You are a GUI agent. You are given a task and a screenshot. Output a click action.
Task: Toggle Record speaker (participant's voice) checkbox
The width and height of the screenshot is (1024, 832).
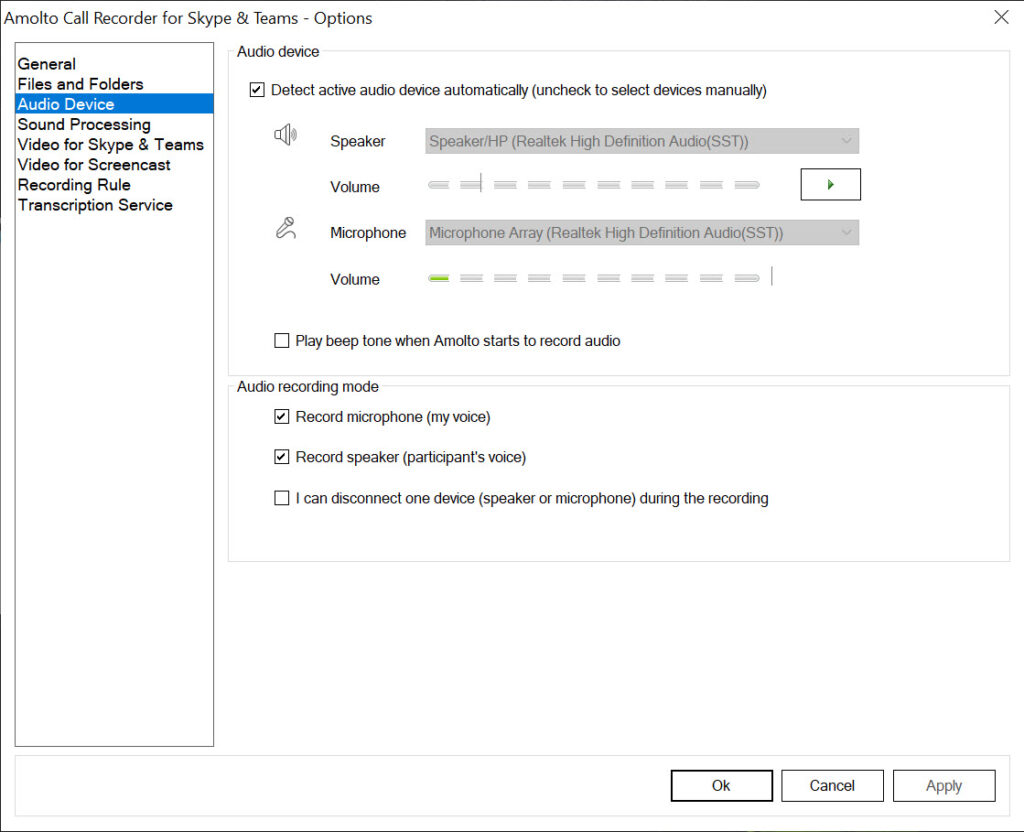[x=281, y=457]
